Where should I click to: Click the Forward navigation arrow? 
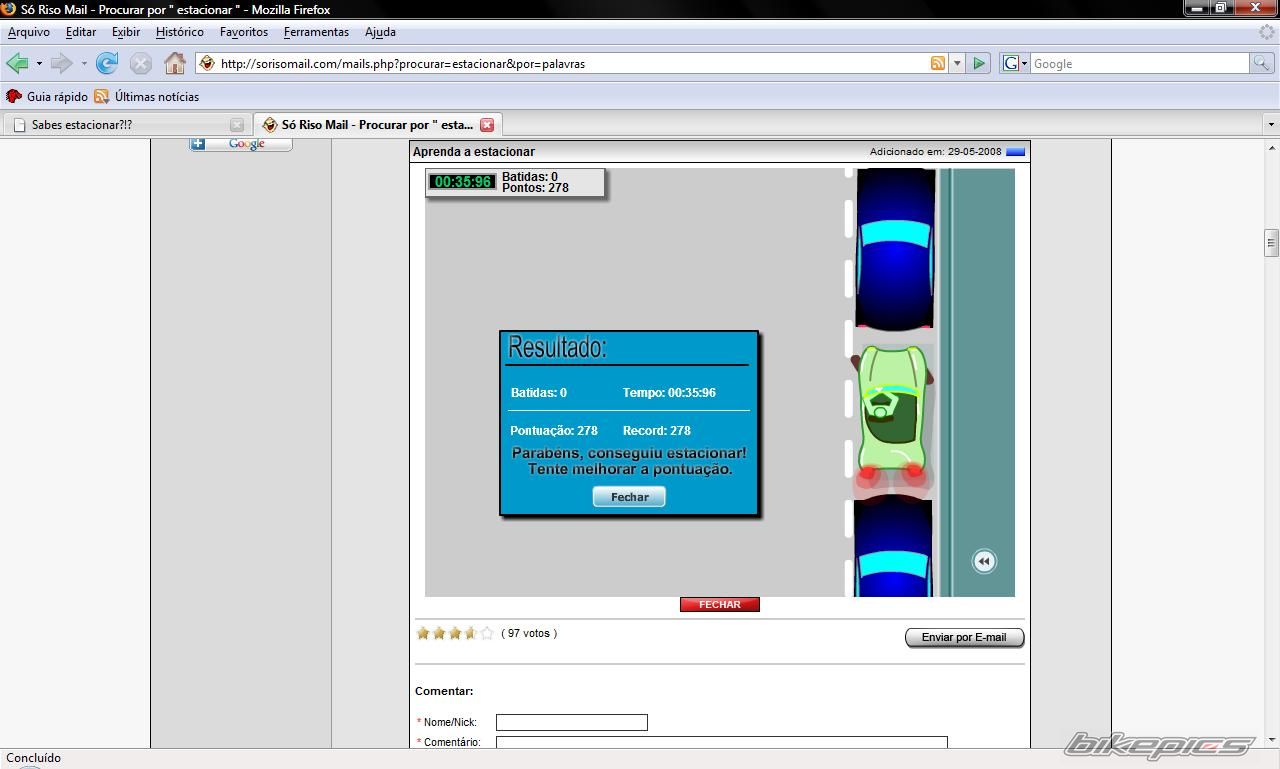(61, 64)
